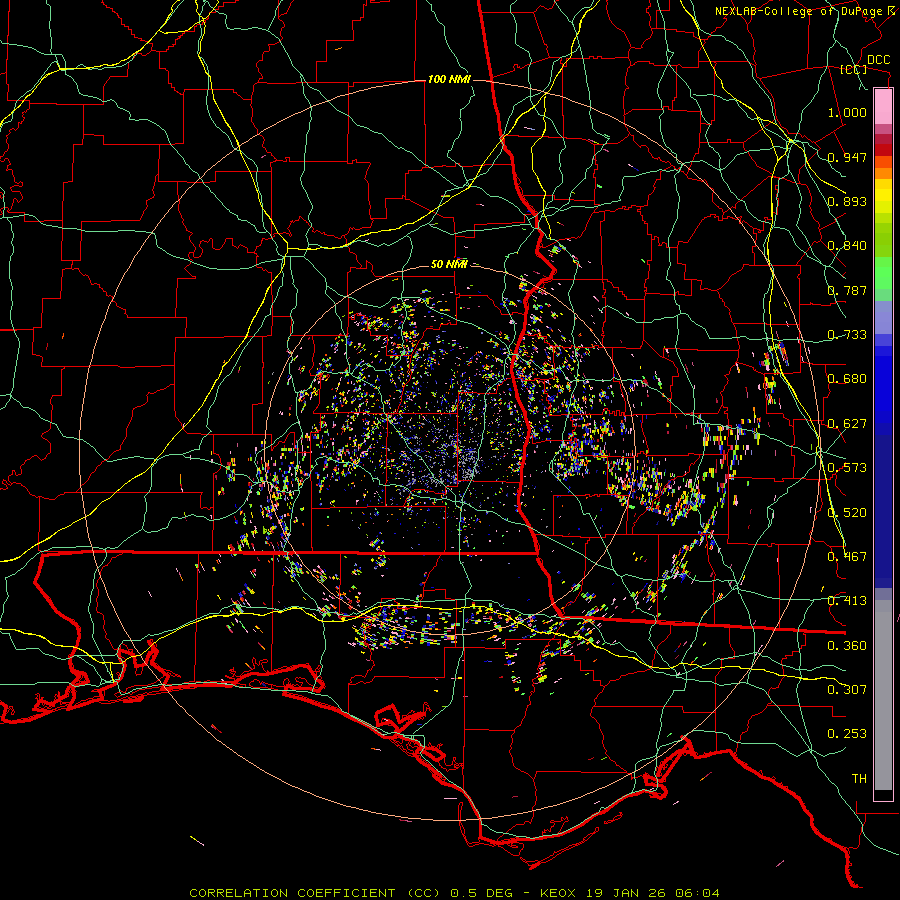Click the 0.520 scale value
The image size is (900, 900).
pyautogui.click(x=847, y=513)
